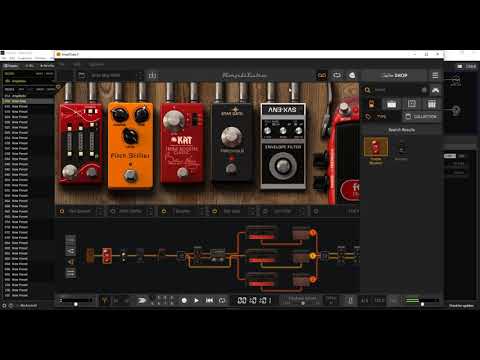This screenshot has height=360, width=480.
Task: Toggle the noise gate pedal footswitch
Action: tap(231, 168)
